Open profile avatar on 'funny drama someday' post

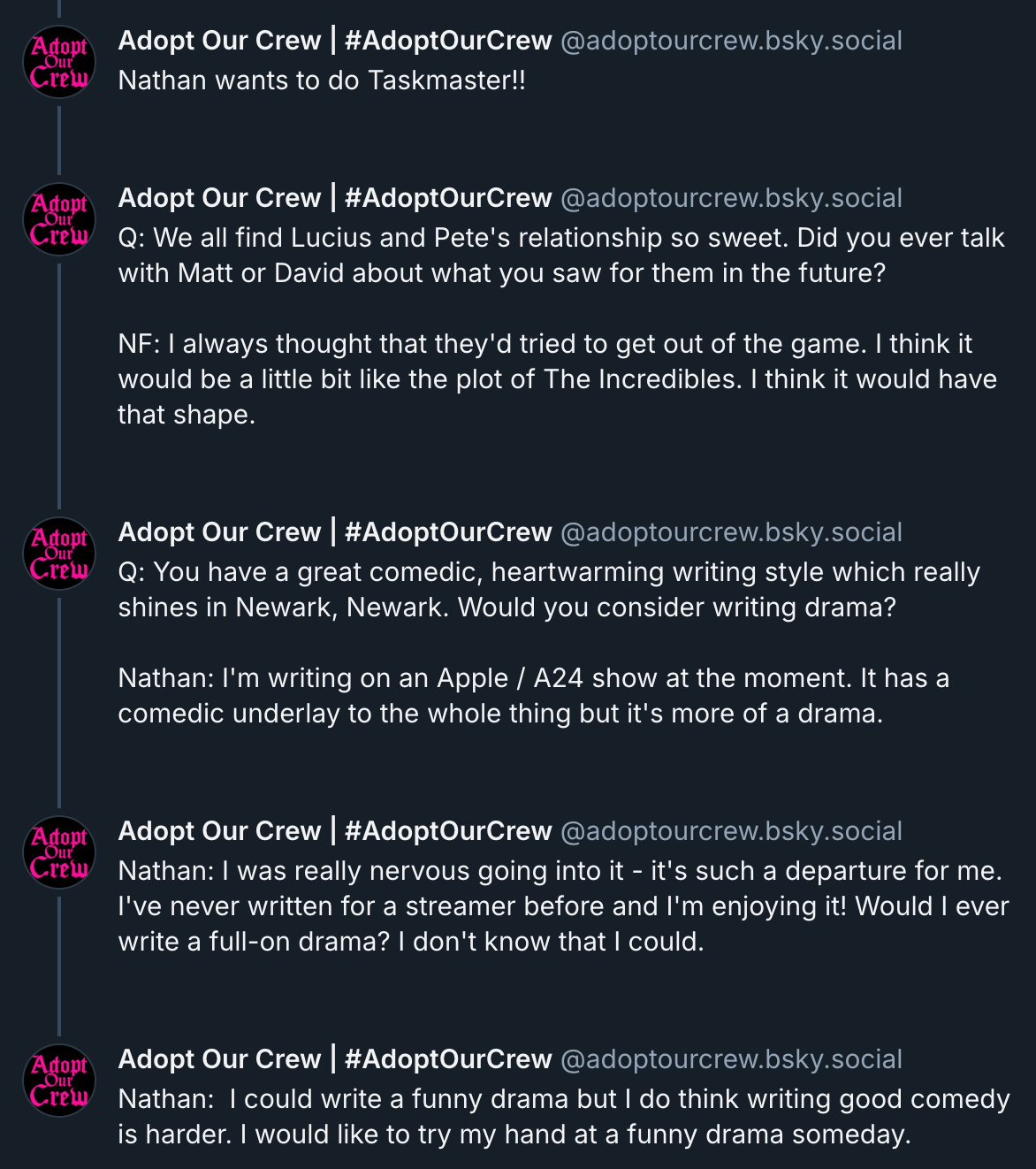coord(59,1081)
